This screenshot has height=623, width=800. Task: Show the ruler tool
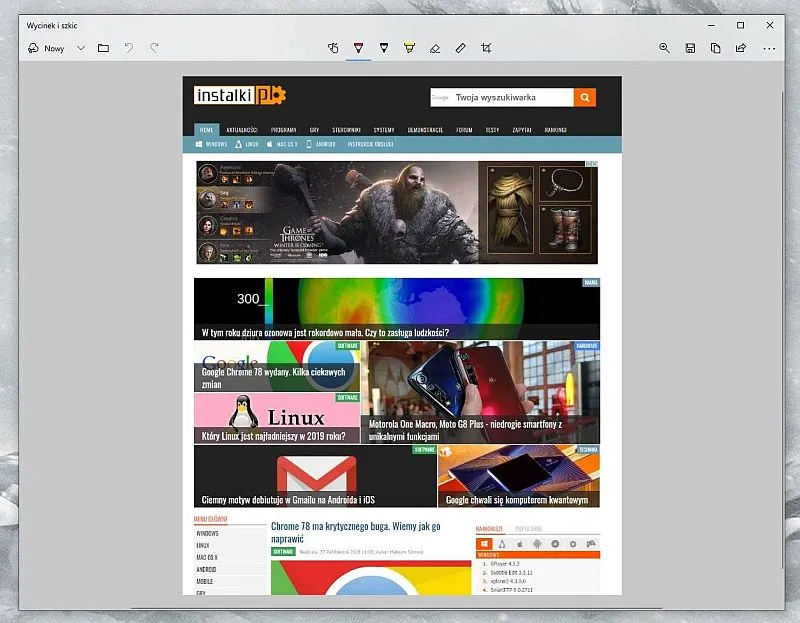(460, 48)
